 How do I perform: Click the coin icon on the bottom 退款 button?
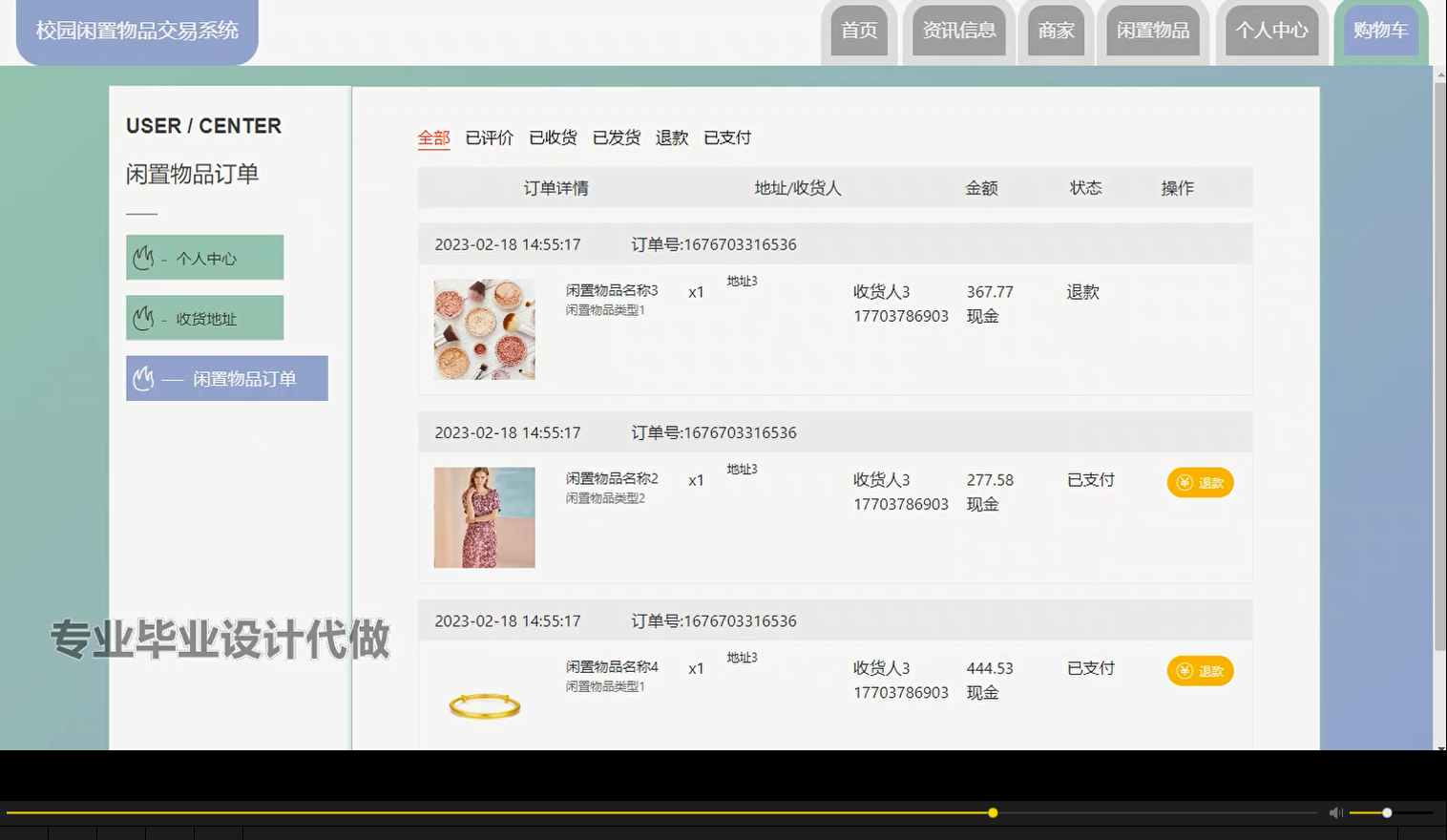pos(1185,671)
